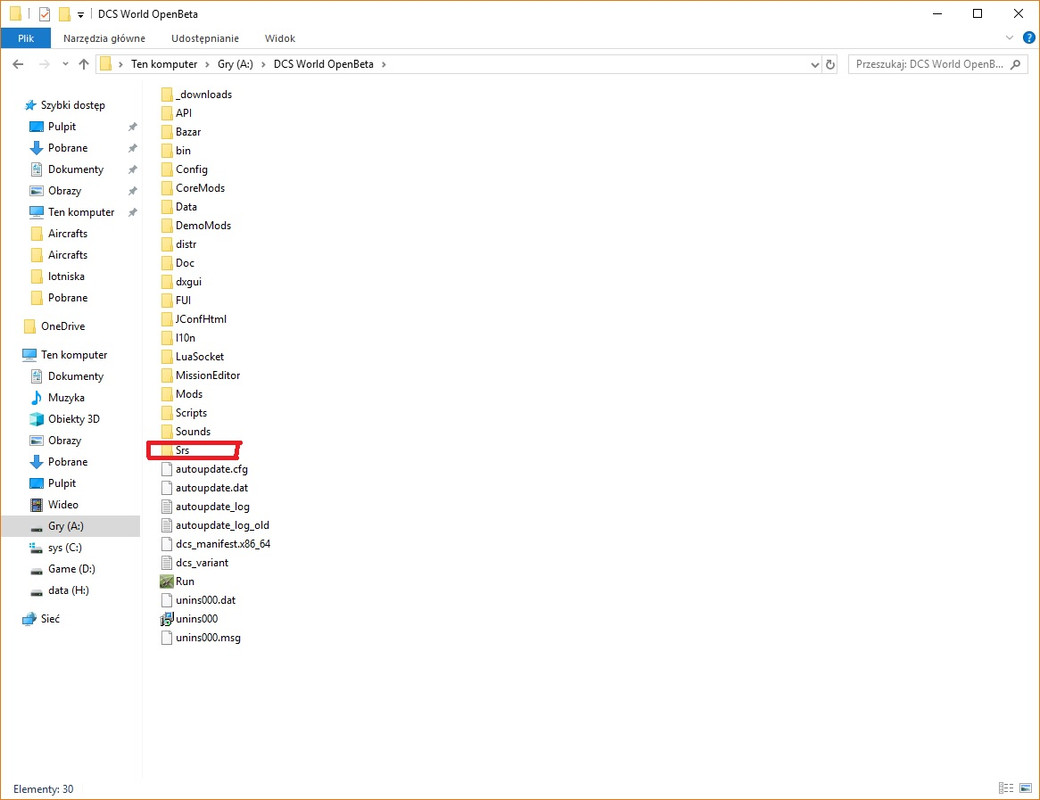Click New folder icon in title bar
The image size is (1040, 800).
pos(64,14)
